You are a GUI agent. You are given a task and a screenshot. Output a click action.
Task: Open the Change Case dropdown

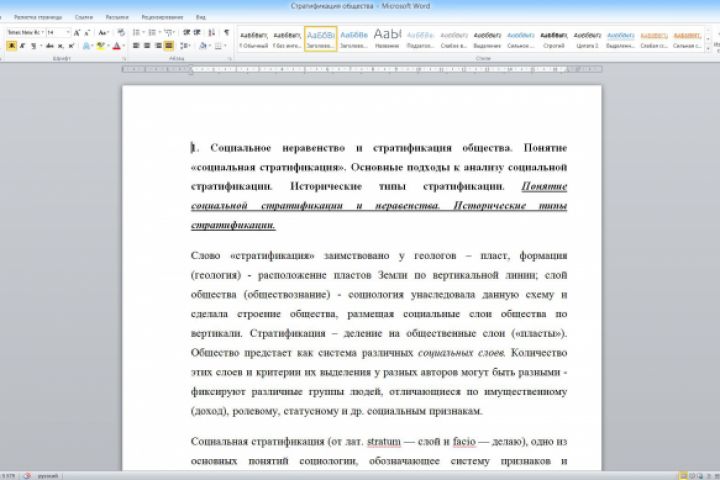[x=104, y=33]
